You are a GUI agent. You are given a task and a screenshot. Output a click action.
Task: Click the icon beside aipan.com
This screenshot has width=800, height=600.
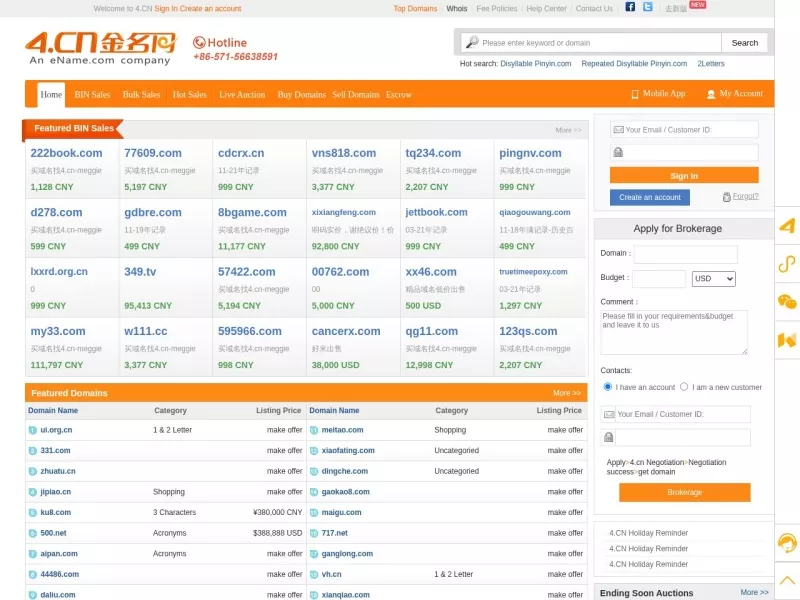pyautogui.click(x=33, y=554)
